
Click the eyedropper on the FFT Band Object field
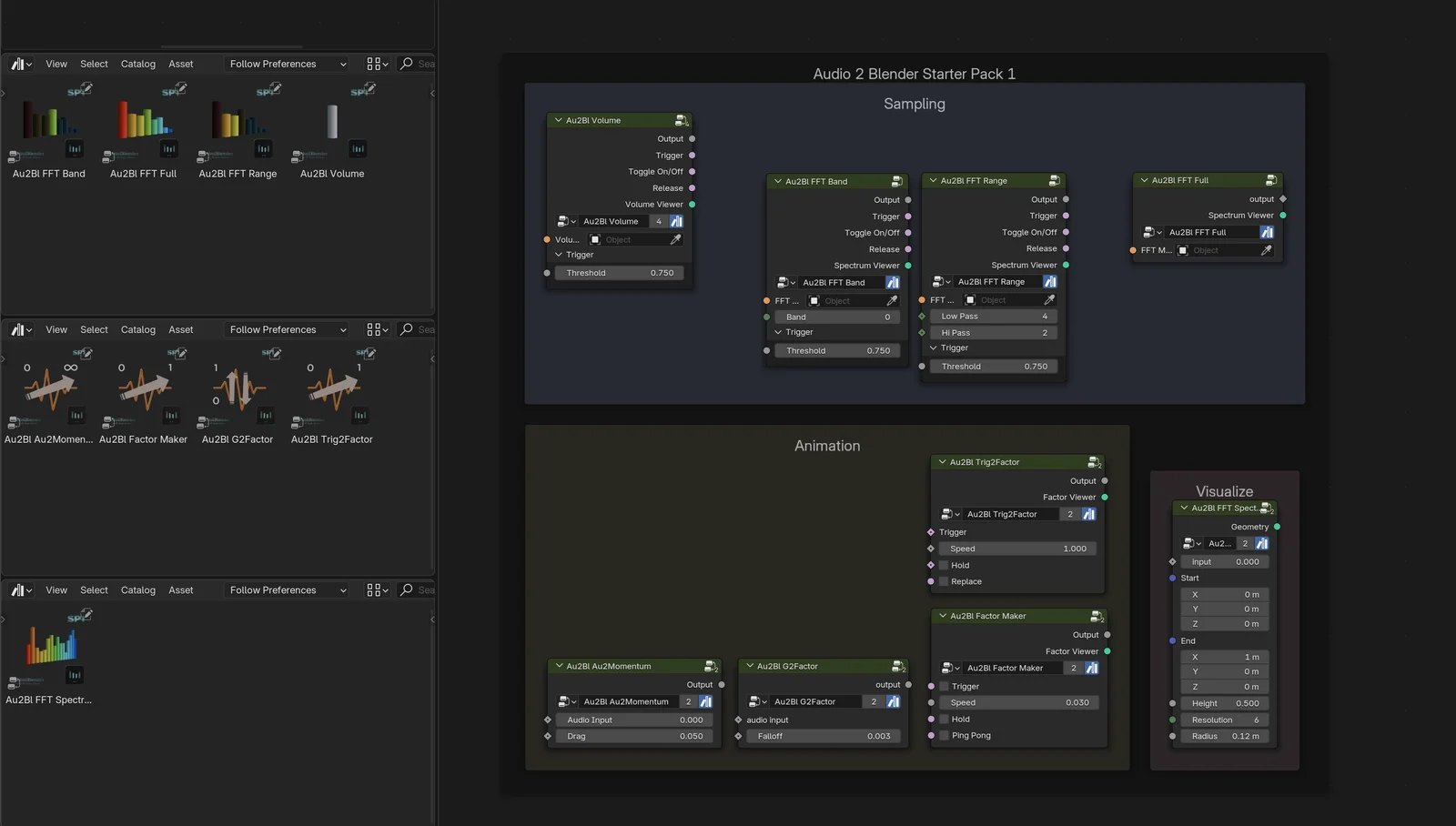click(x=891, y=300)
